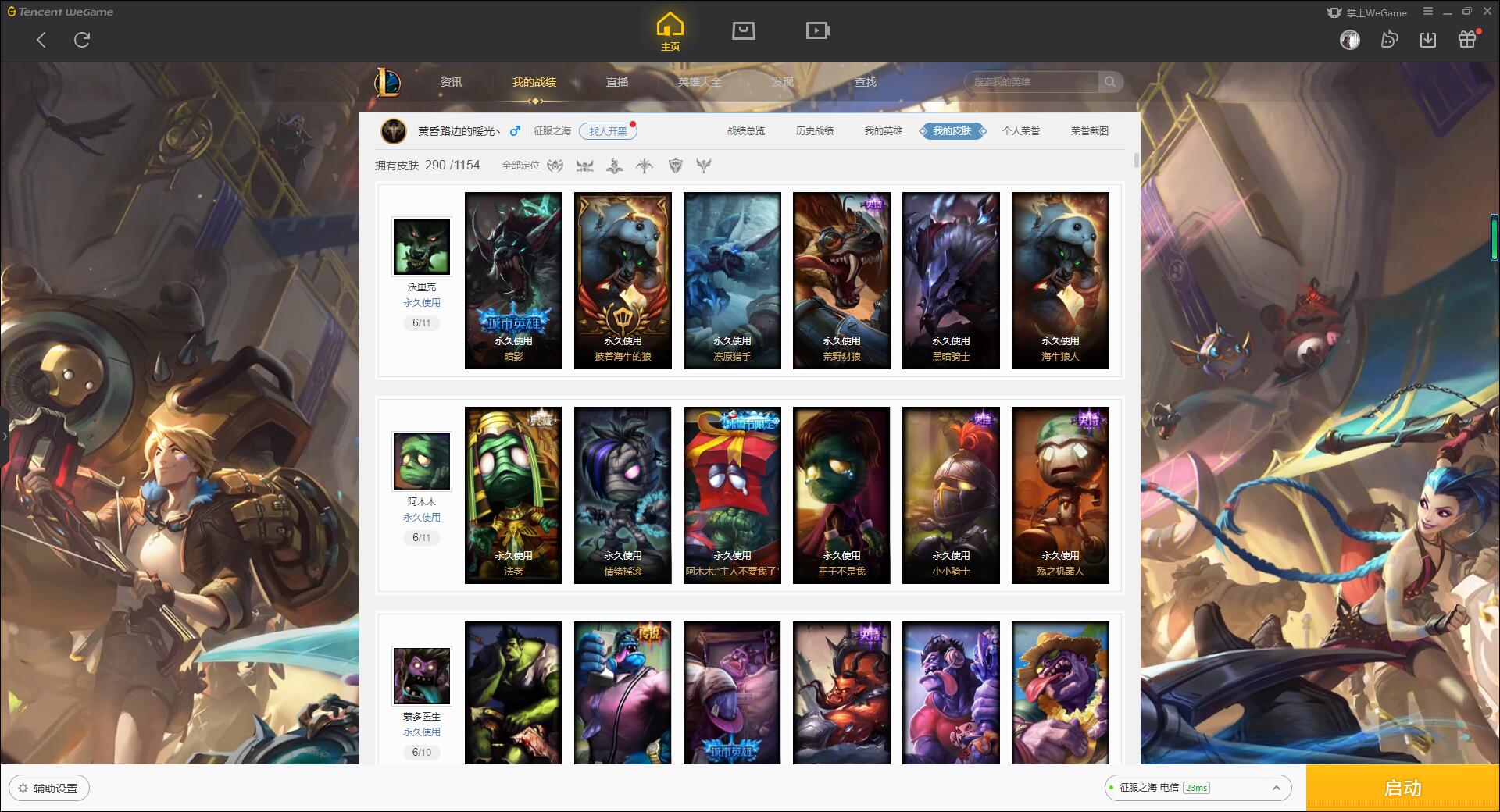Click the 黄昏路边的暖光 summoner name
This screenshot has height=812, width=1500.
tap(459, 131)
